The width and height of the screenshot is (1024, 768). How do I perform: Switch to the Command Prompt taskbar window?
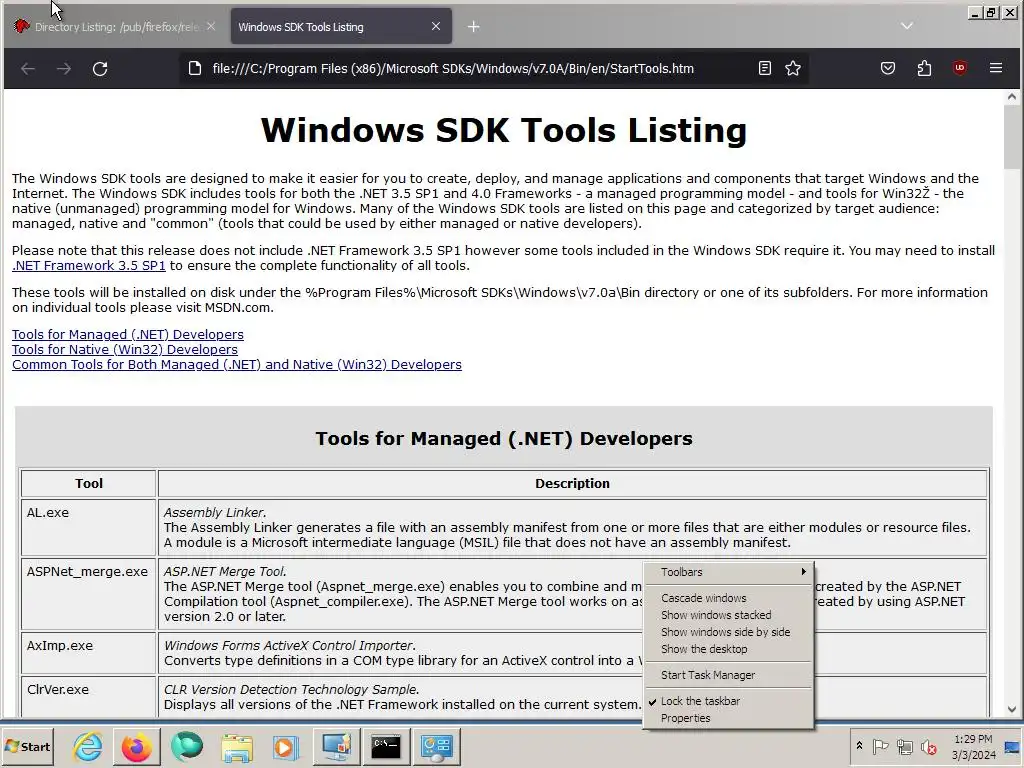click(386, 746)
